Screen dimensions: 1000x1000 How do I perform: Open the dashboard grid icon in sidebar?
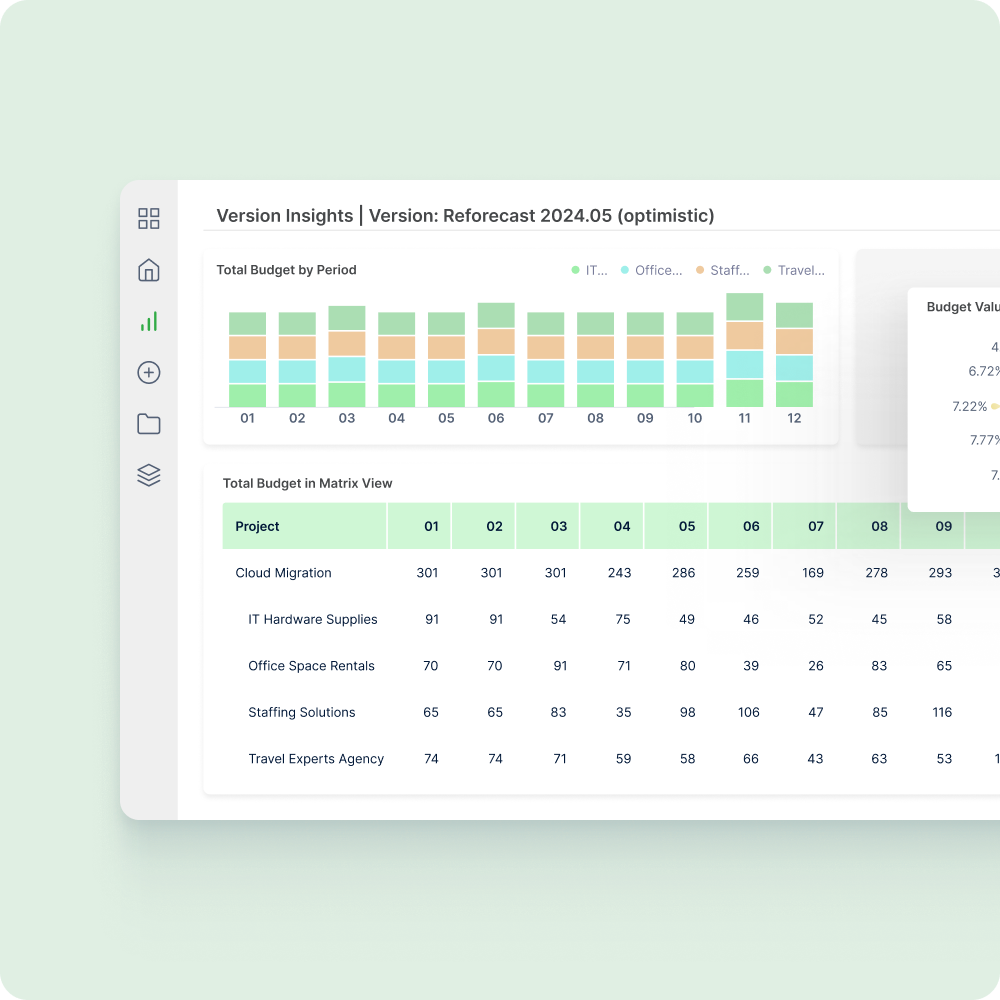tap(149, 219)
